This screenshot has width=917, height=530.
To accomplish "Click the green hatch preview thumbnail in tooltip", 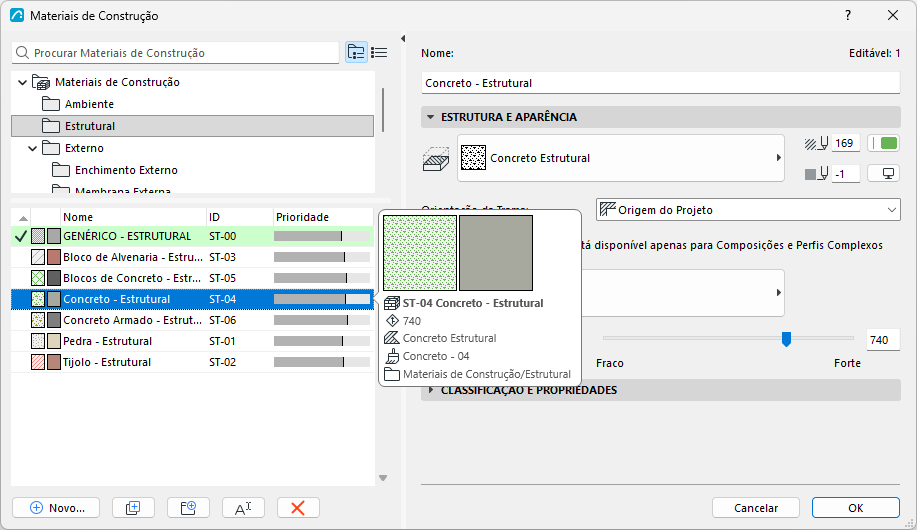I will click(x=420, y=253).
